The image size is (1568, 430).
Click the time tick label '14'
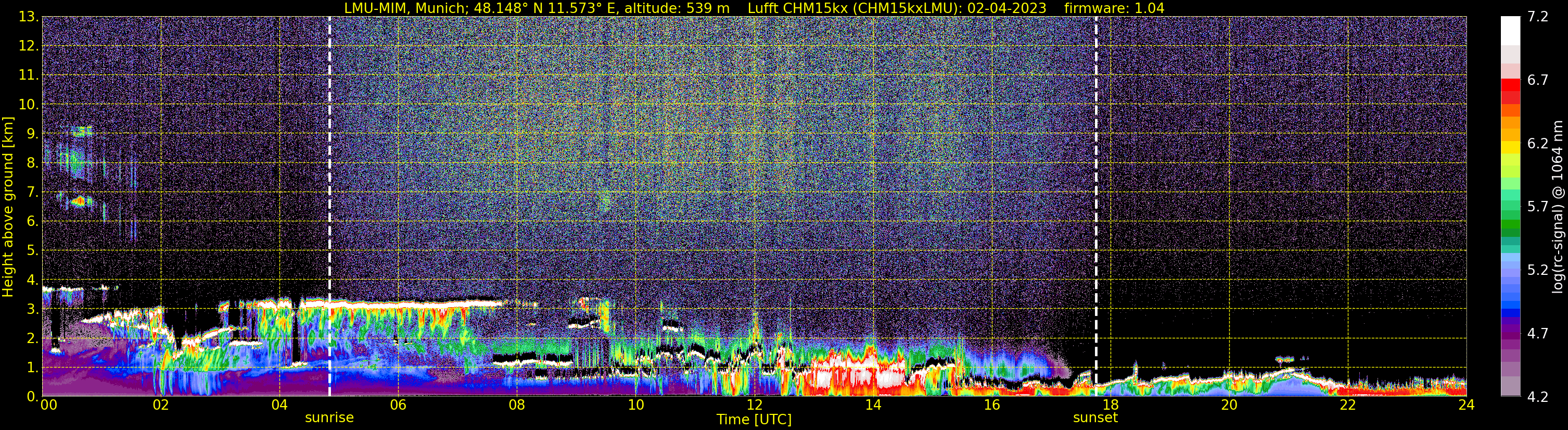(873, 405)
